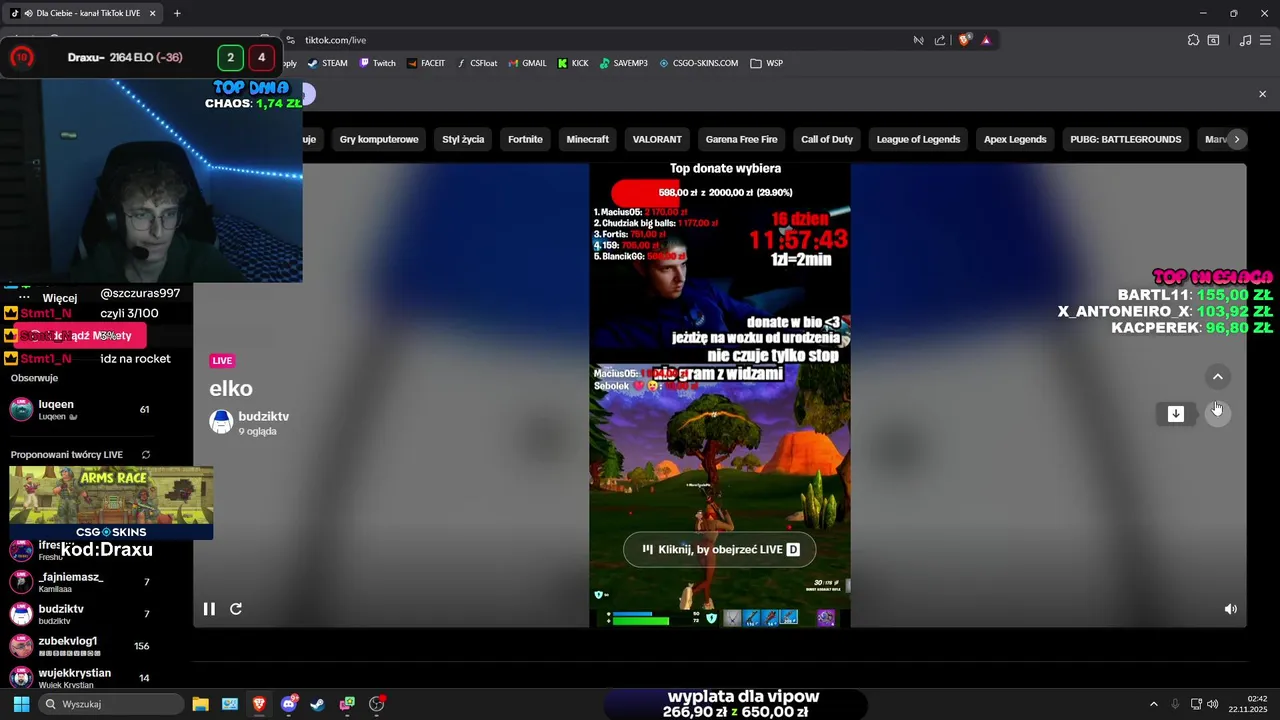
Task: Select the VALORANT category chip
Action: 657,139
